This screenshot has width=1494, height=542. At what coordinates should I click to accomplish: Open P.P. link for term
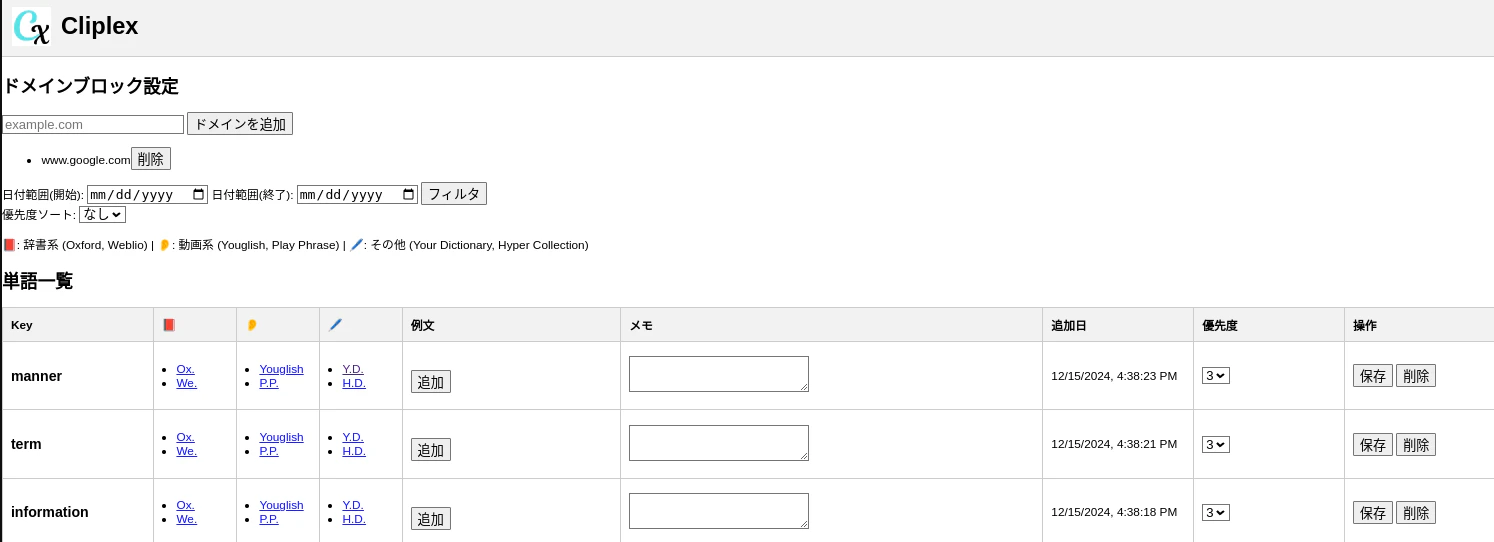269,451
